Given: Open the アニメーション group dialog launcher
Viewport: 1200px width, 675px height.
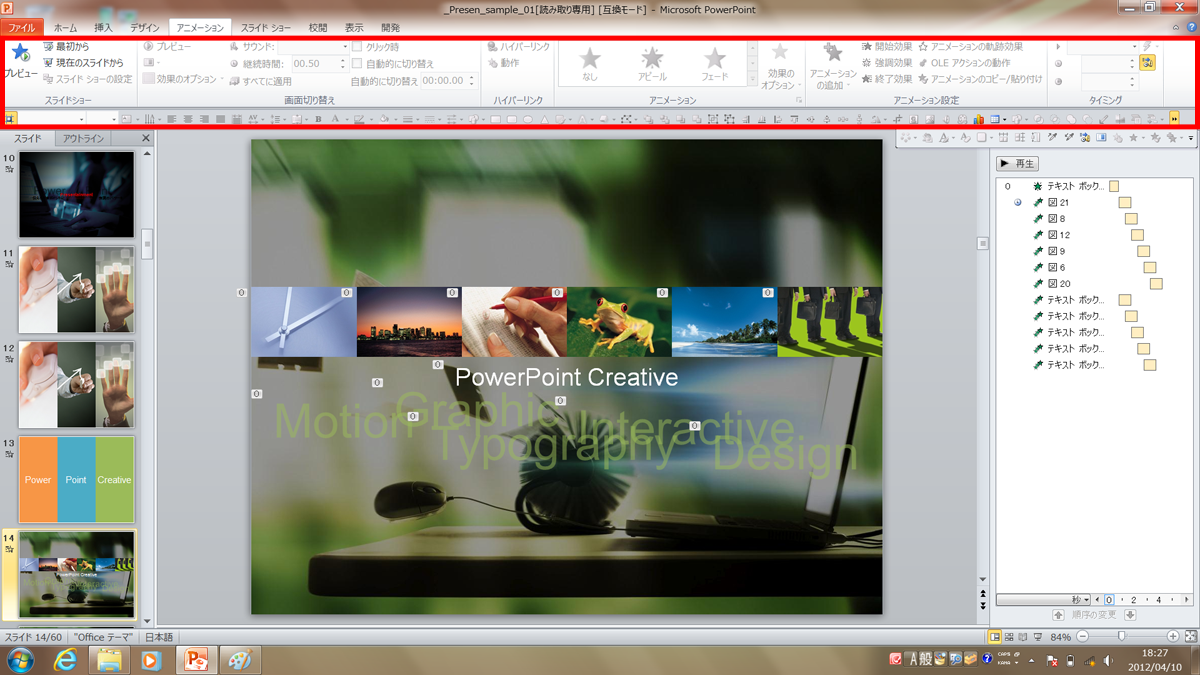Looking at the screenshot, I should pyautogui.click(x=799, y=101).
